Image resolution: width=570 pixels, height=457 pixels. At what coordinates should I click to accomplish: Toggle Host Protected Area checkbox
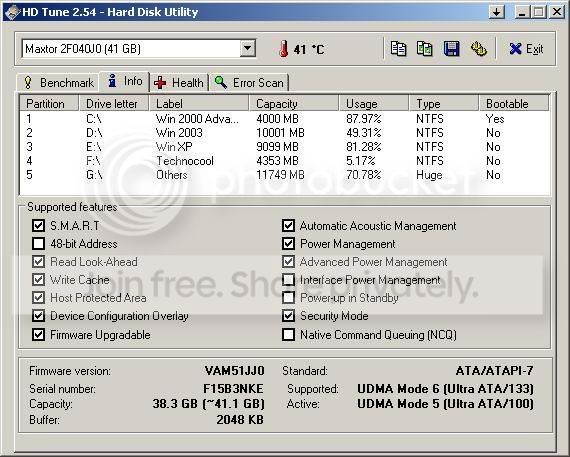(38, 298)
